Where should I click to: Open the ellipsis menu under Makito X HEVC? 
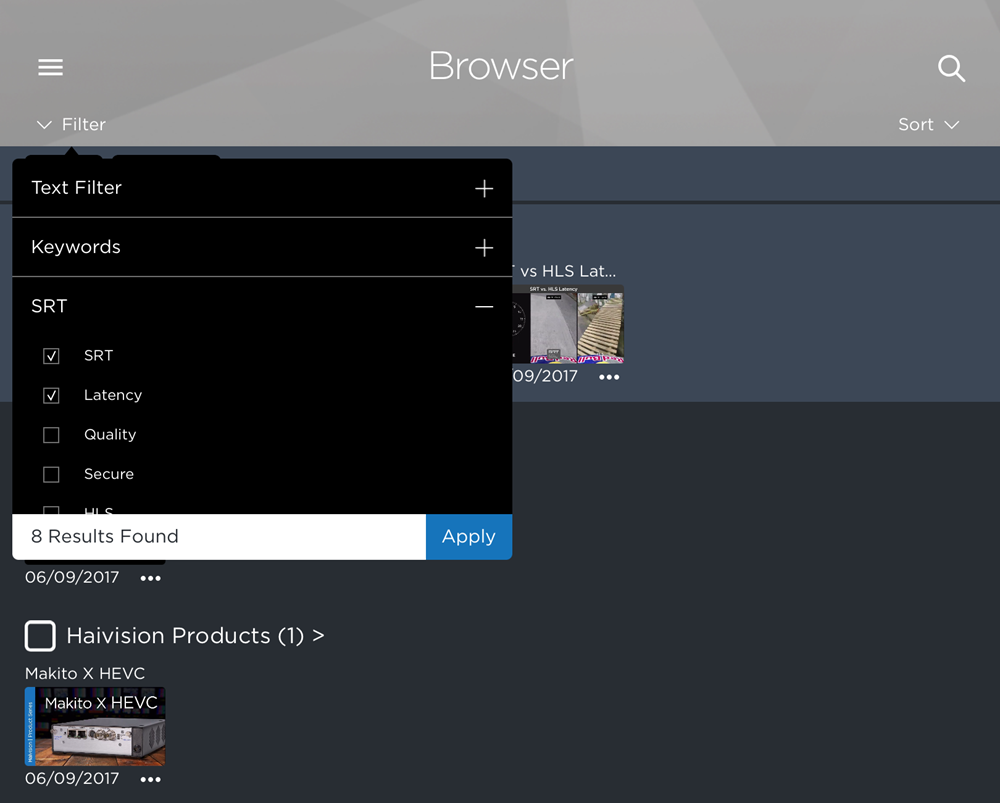tap(150, 779)
